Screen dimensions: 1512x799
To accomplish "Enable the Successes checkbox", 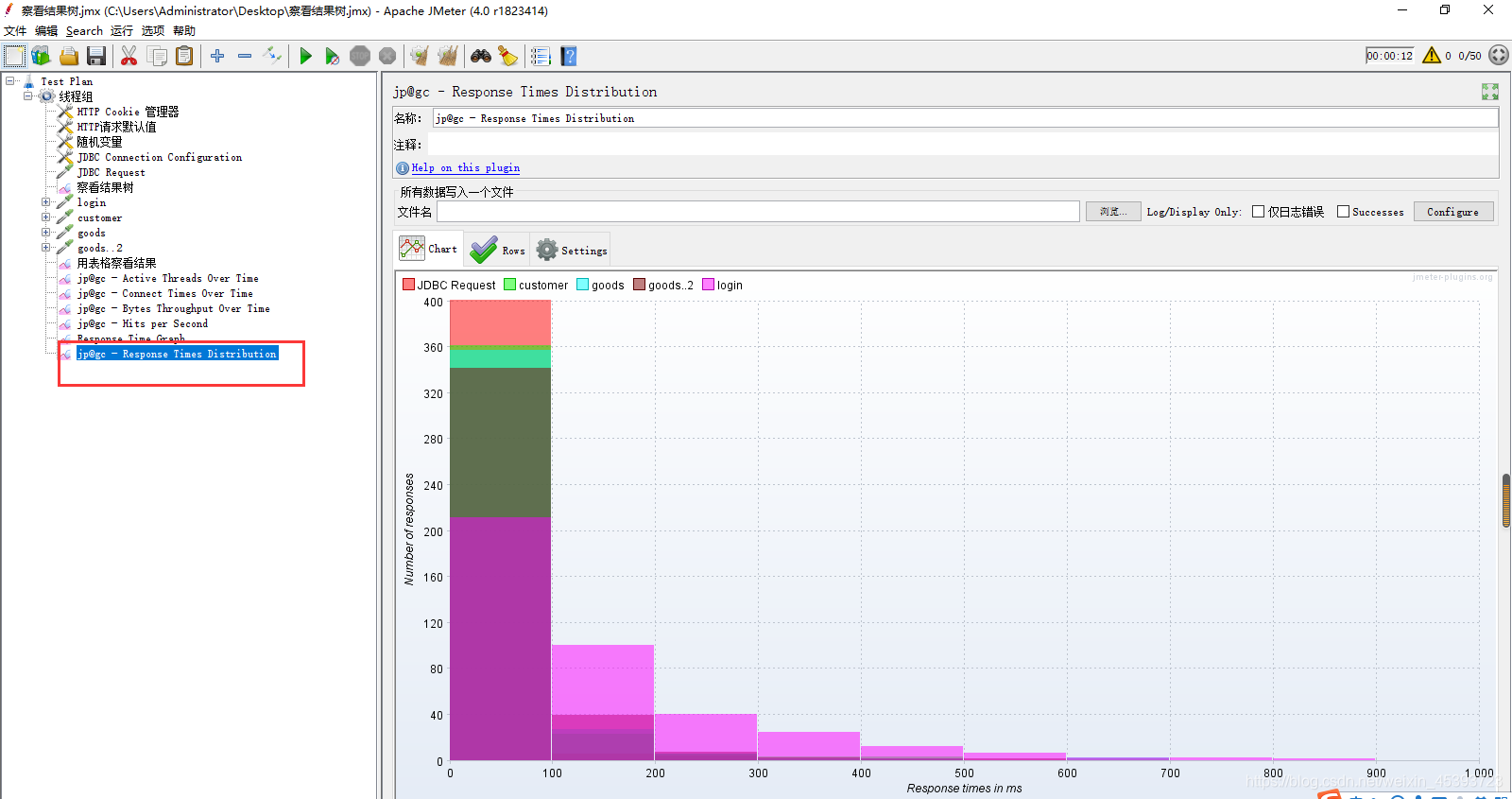I will tap(1343, 212).
